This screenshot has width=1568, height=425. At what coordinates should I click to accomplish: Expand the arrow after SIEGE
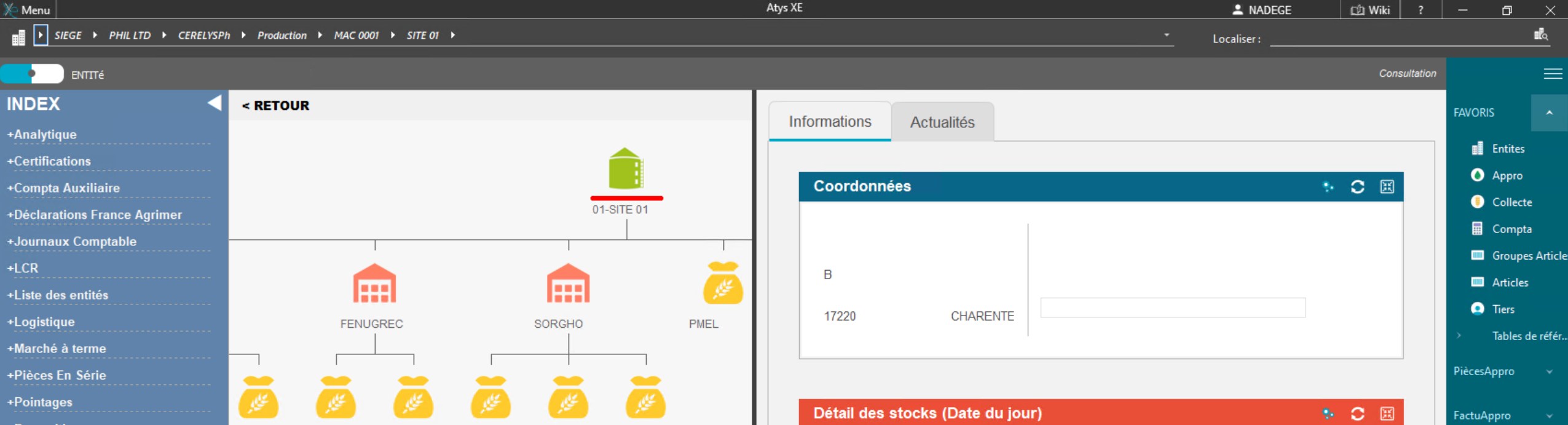(x=95, y=35)
